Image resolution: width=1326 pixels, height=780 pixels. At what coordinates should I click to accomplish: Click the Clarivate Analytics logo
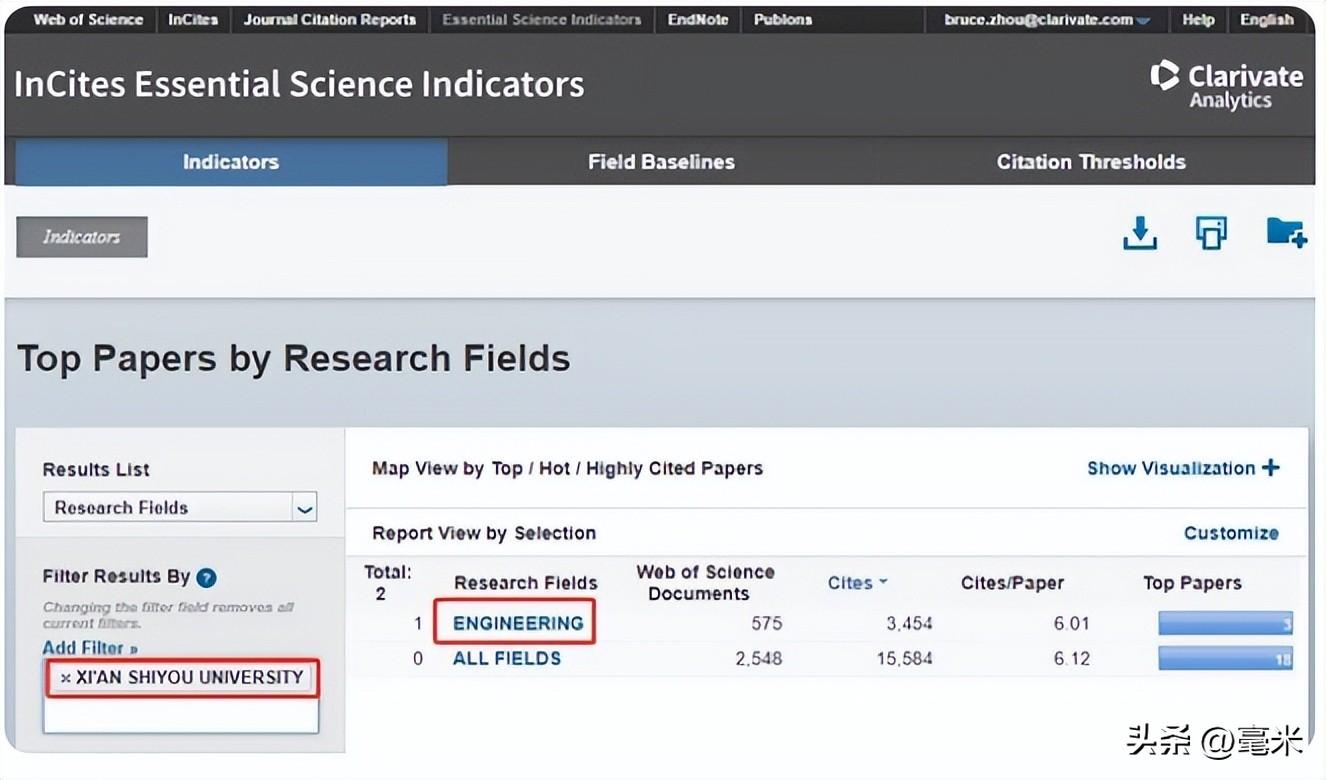pos(1226,86)
